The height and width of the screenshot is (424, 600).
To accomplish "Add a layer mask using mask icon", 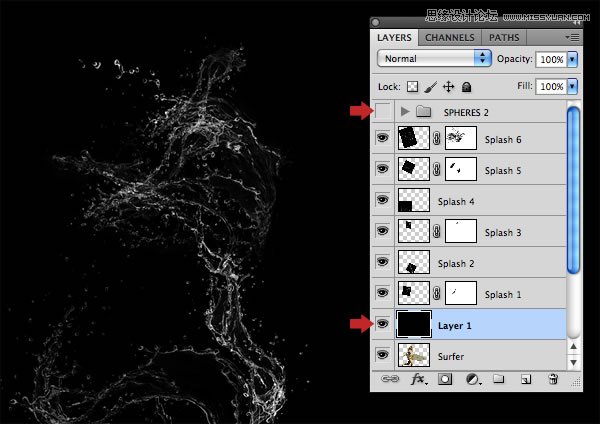I will (x=446, y=380).
